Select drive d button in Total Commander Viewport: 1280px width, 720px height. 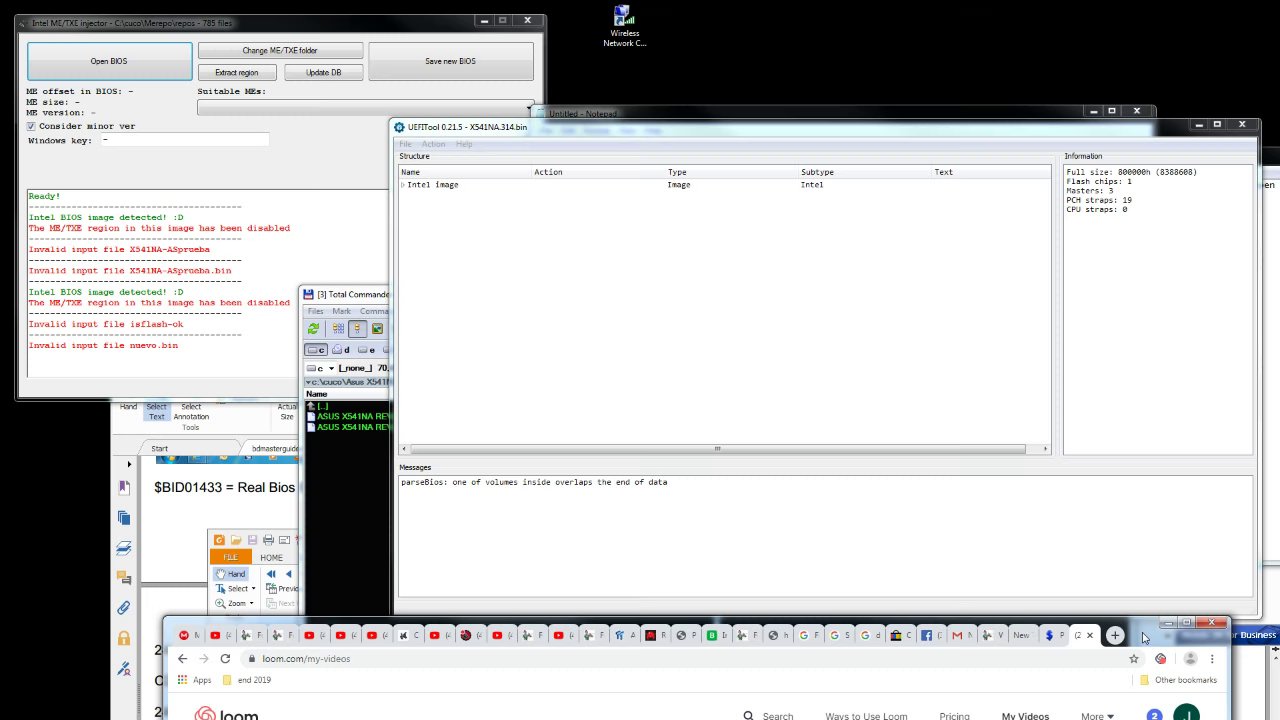click(342, 350)
